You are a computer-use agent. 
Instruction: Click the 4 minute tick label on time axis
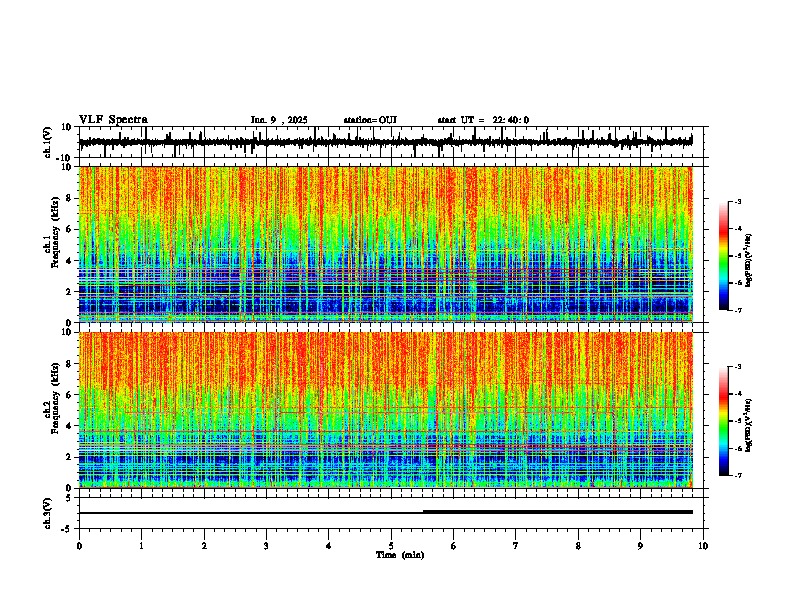click(329, 546)
